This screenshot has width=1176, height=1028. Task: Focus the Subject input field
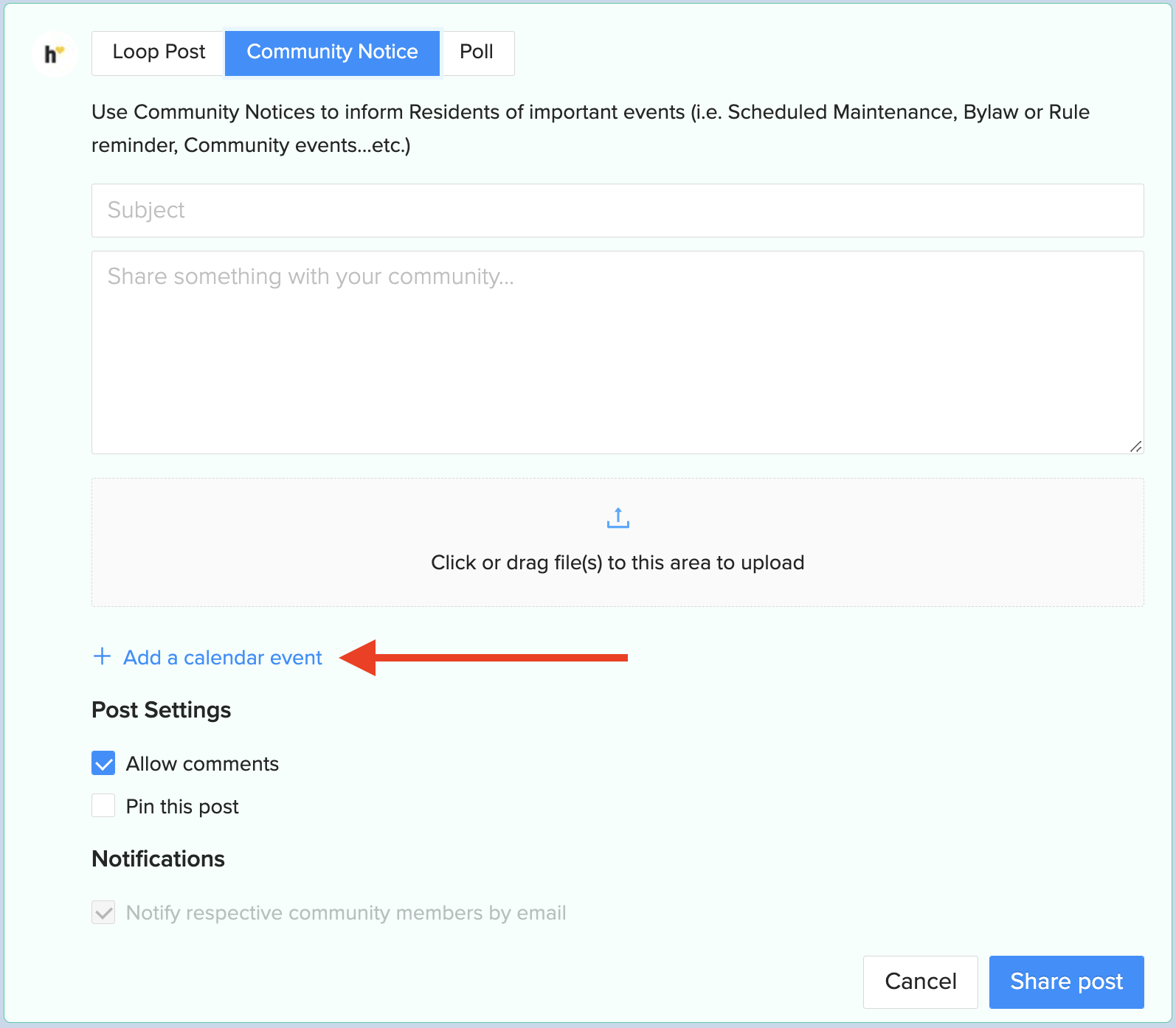pos(618,210)
